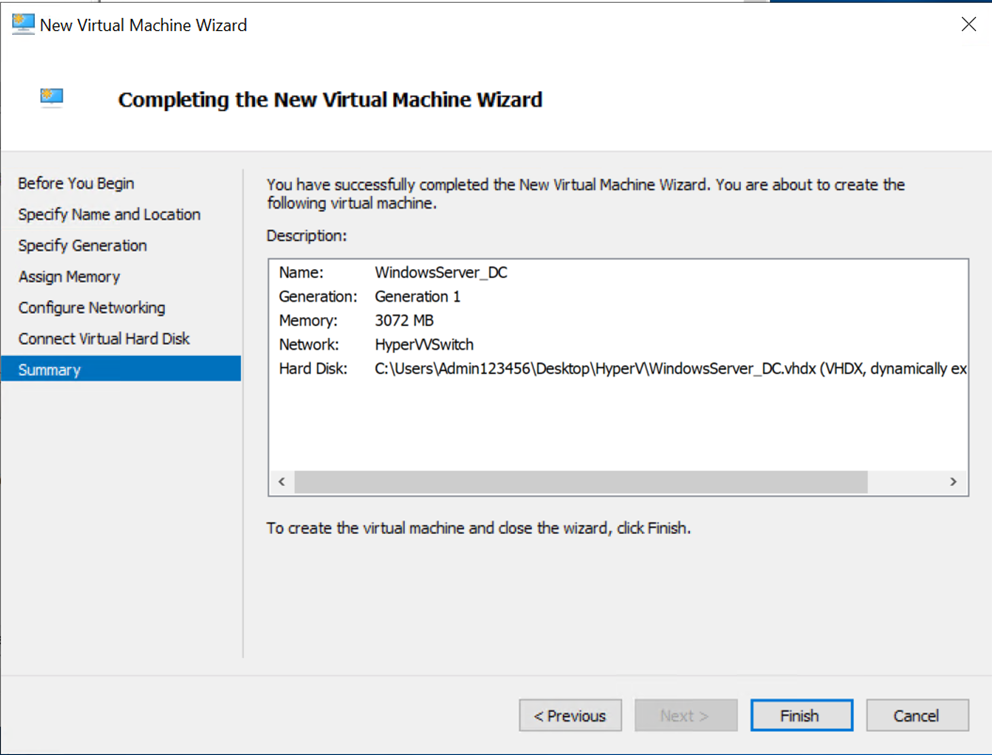Click the left scroll arrow under the summary

click(x=280, y=481)
